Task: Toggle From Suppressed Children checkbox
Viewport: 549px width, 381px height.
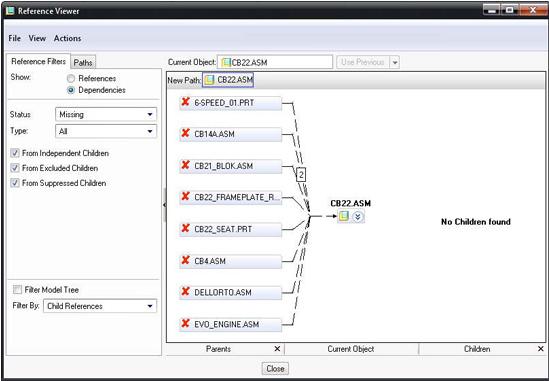Action: point(15,183)
